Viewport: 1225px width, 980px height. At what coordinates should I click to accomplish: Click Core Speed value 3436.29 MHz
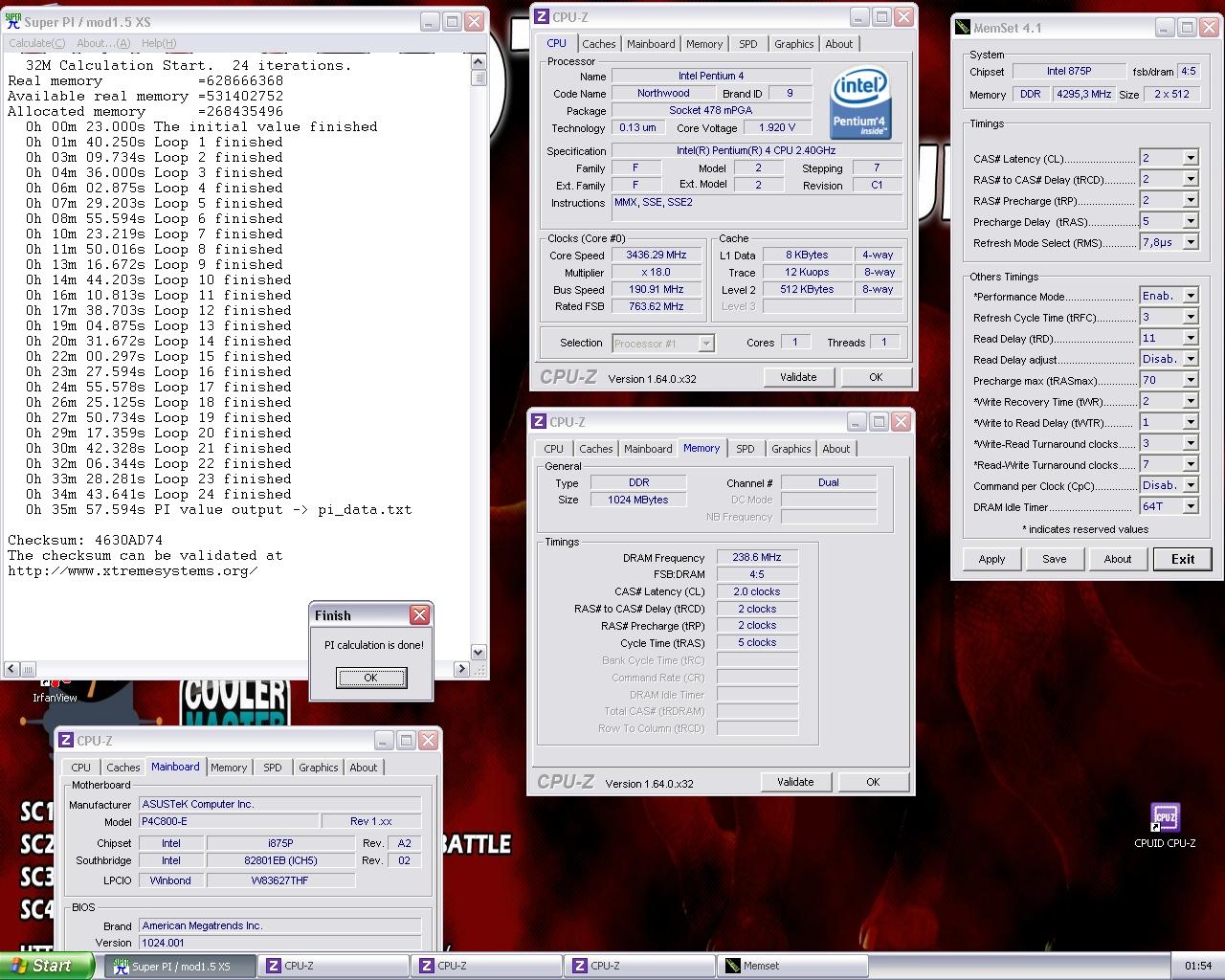point(656,256)
